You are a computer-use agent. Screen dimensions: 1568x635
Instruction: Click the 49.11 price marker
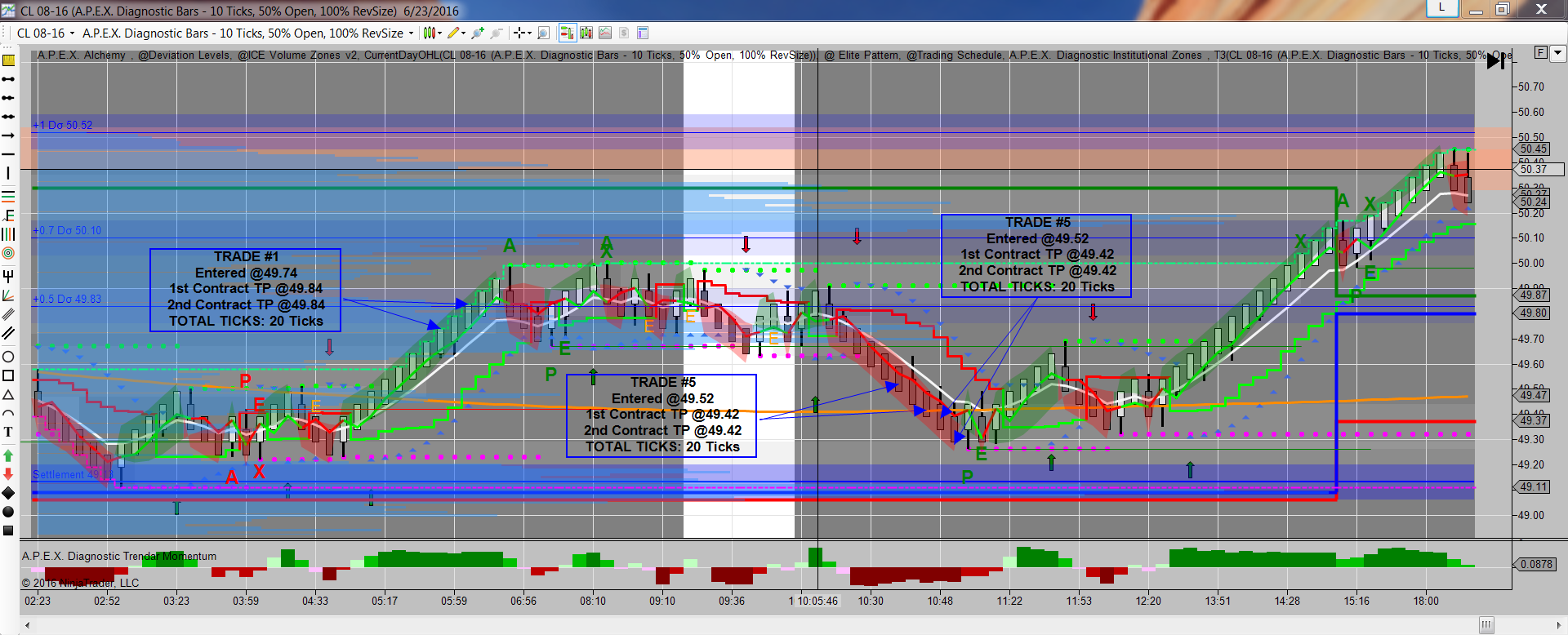[x=1534, y=487]
